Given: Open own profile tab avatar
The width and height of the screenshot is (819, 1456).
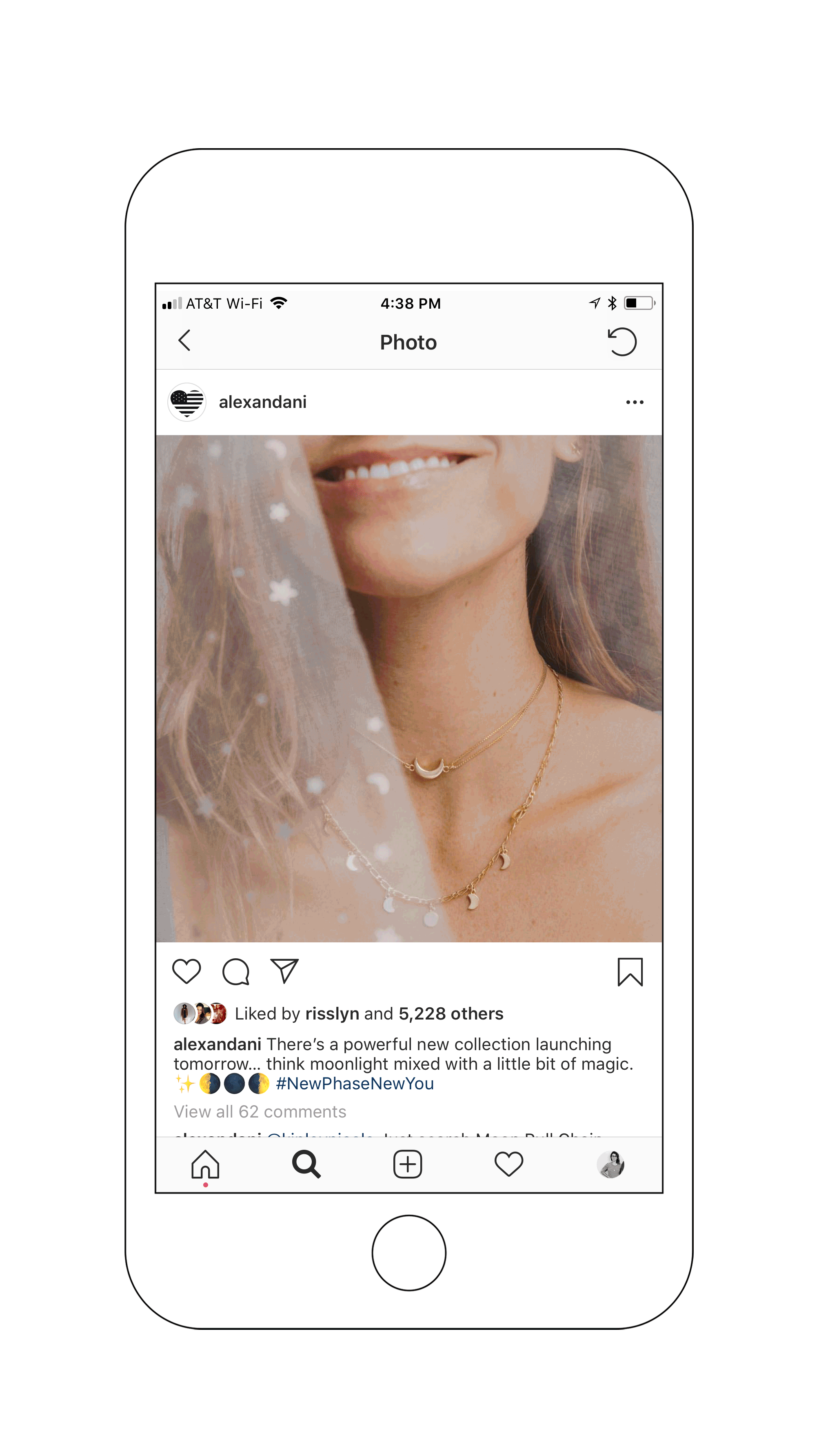Looking at the screenshot, I should click(x=610, y=1164).
